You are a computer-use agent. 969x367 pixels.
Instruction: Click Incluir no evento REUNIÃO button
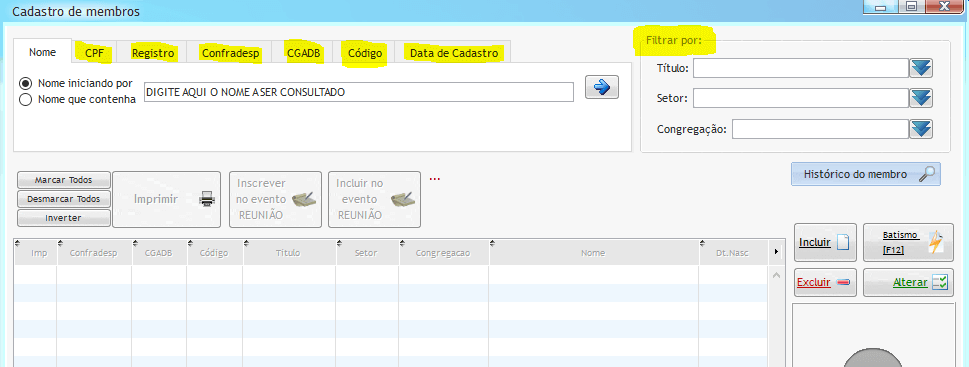tap(374, 199)
